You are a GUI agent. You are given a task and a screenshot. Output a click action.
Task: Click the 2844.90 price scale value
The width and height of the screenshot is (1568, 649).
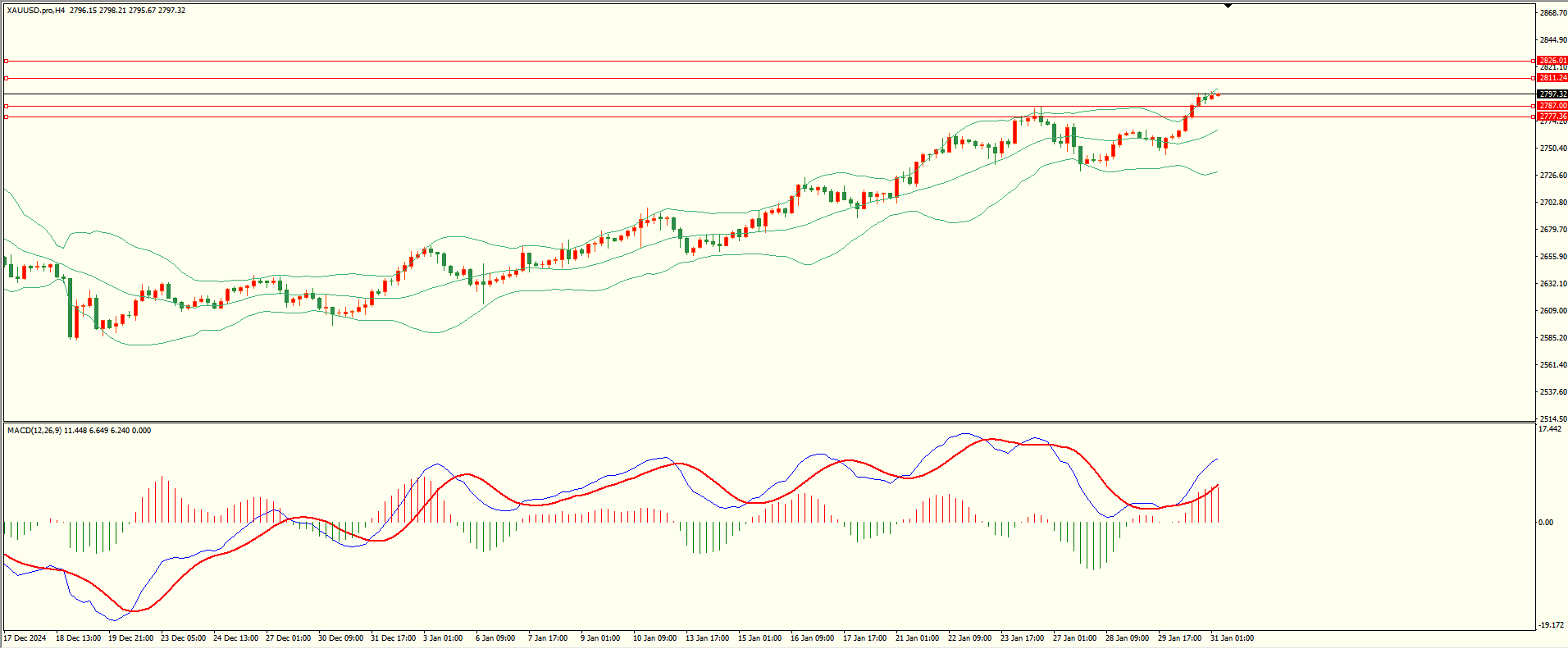[1554, 40]
